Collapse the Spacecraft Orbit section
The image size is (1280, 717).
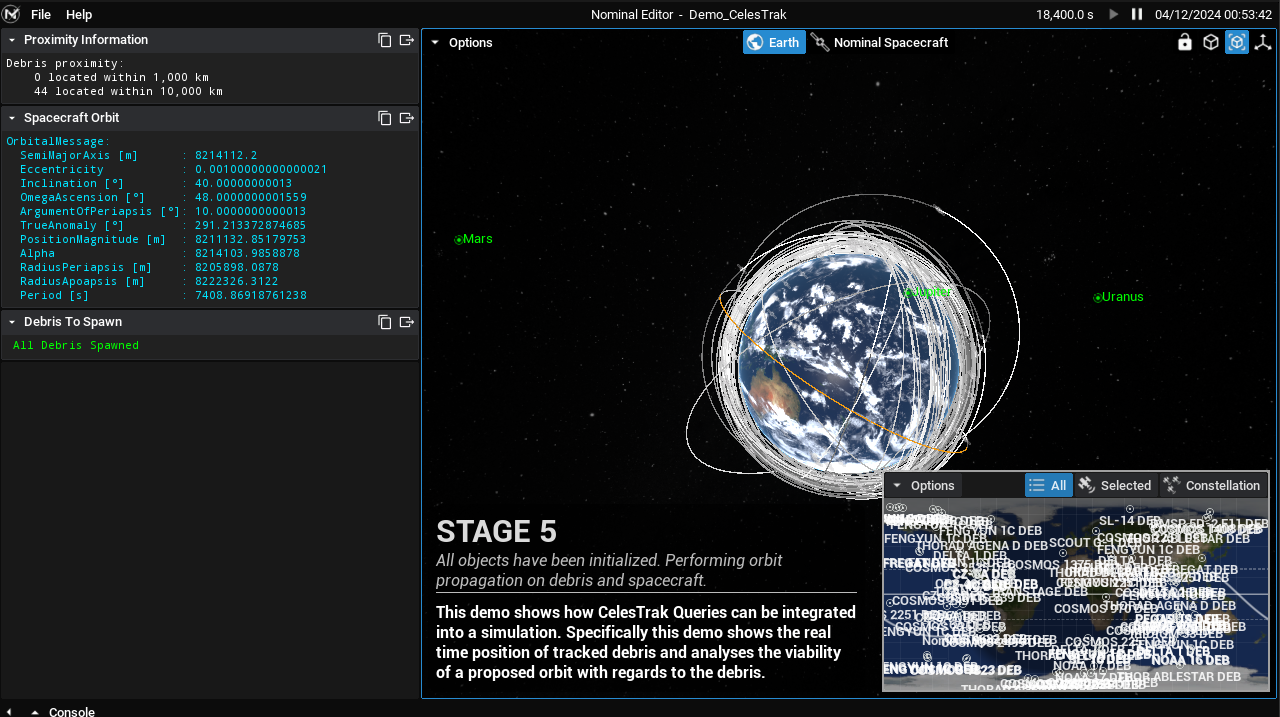(12, 118)
